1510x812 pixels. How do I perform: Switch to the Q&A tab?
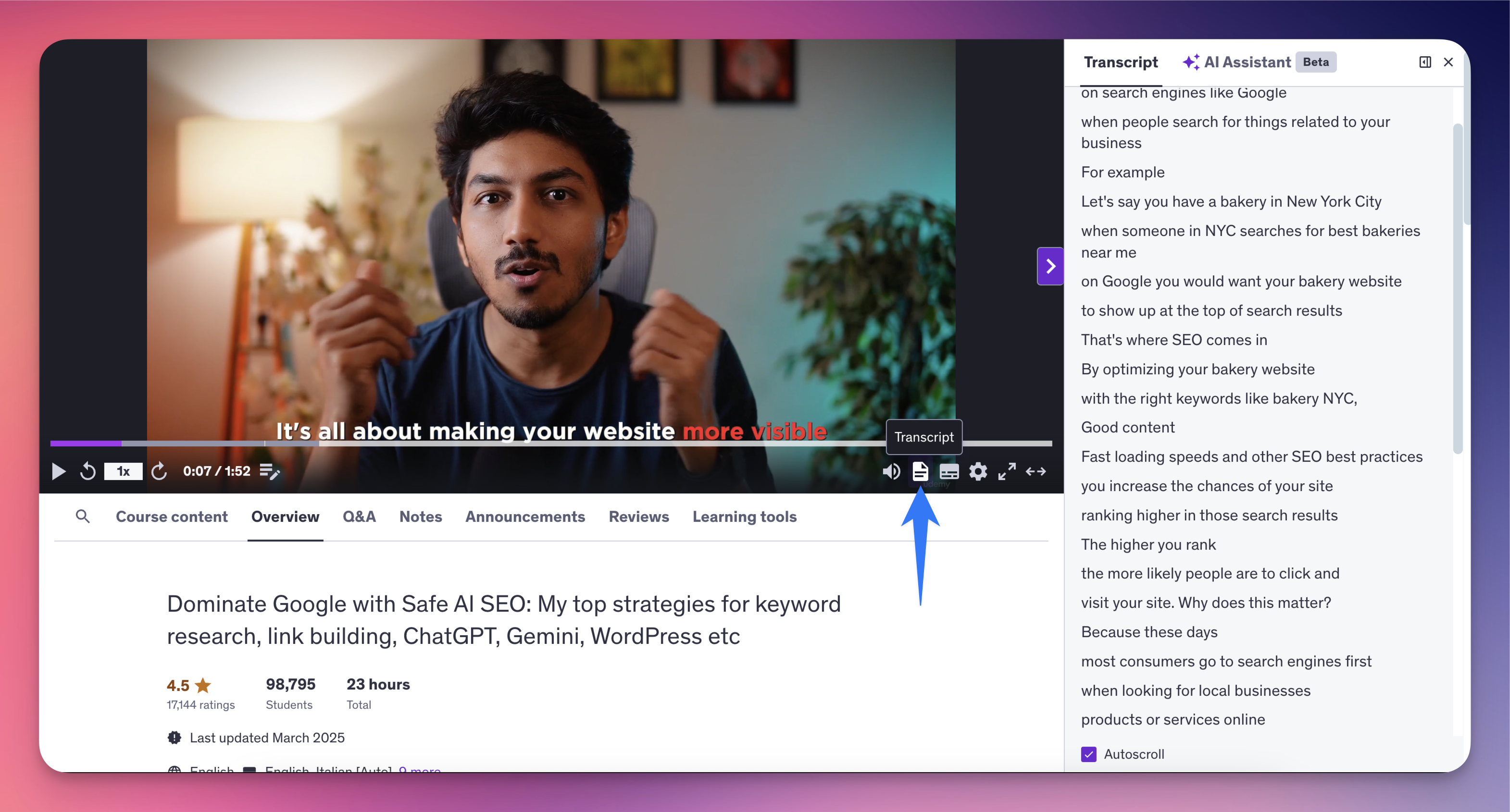pyautogui.click(x=359, y=516)
